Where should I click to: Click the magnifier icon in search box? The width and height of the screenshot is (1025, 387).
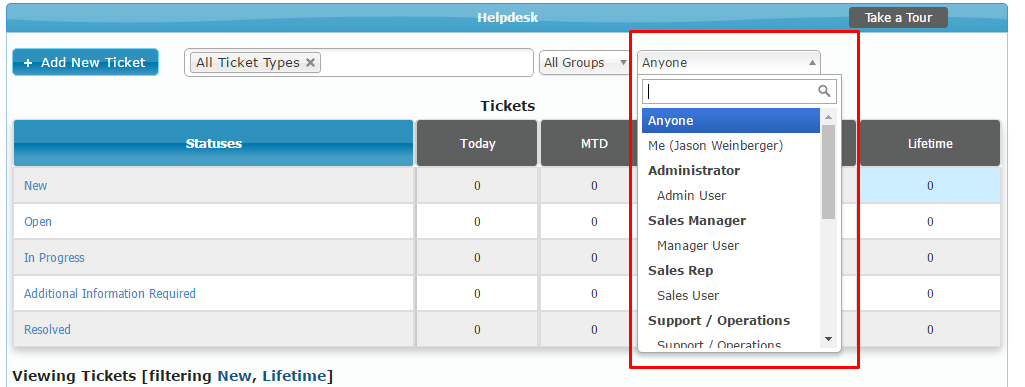[825, 91]
